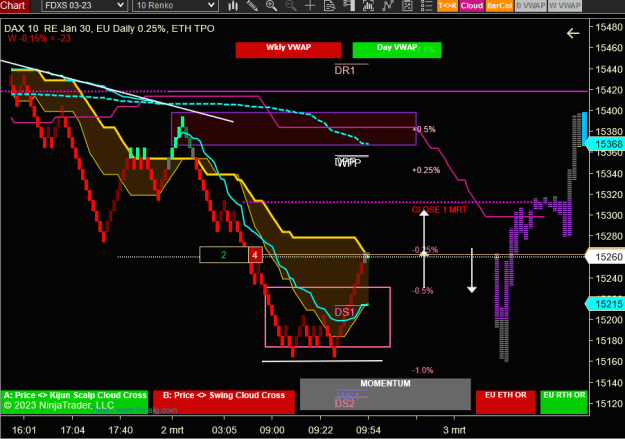The image size is (625, 439).
Task: Enable the W VWAP toggle
Action: click(564, 6)
